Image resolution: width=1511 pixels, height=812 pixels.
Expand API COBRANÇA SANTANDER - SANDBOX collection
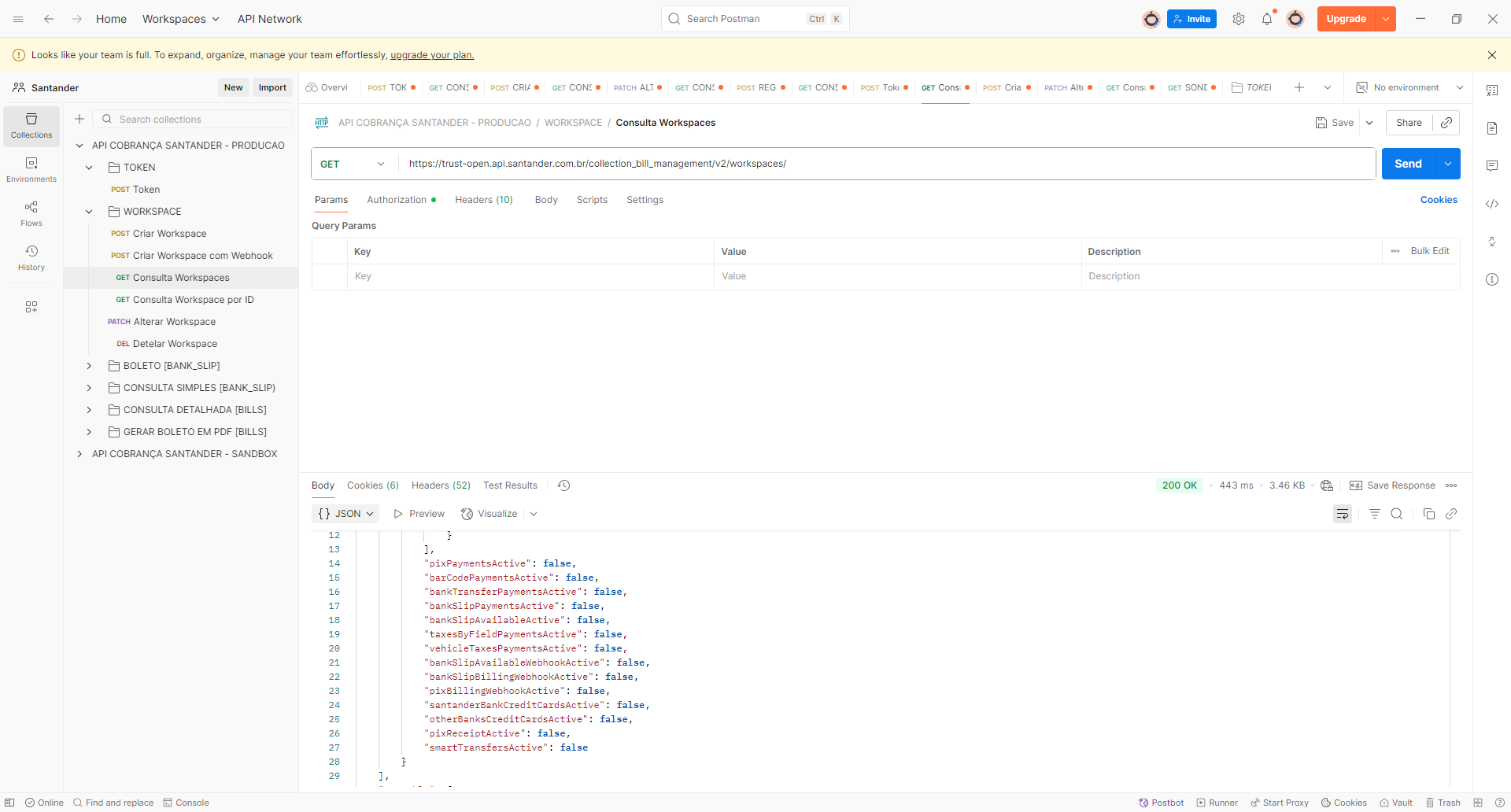pyautogui.click(x=79, y=454)
